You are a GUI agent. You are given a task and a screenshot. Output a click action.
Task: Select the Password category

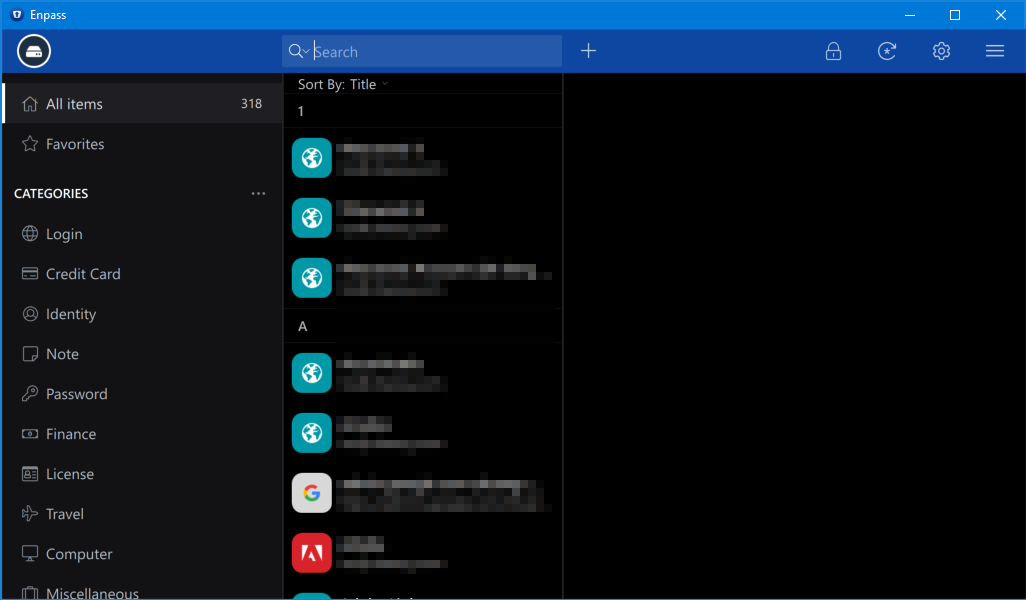click(78, 393)
